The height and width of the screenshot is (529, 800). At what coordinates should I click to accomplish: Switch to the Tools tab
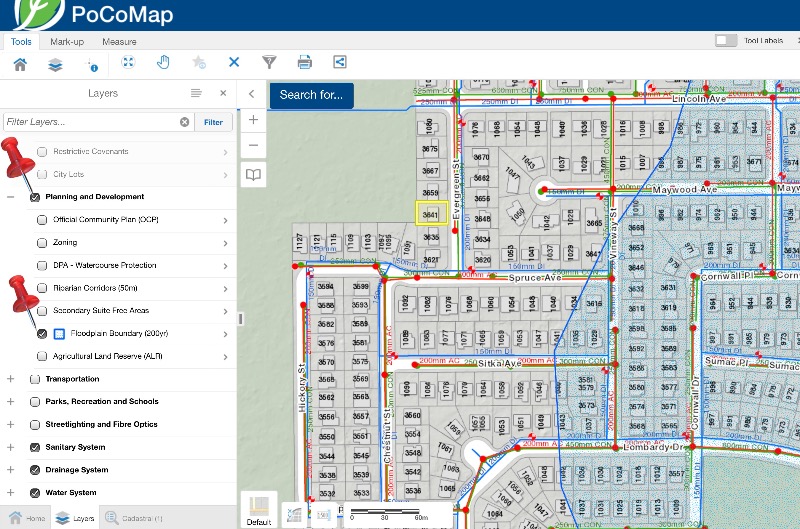tap(21, 41)
